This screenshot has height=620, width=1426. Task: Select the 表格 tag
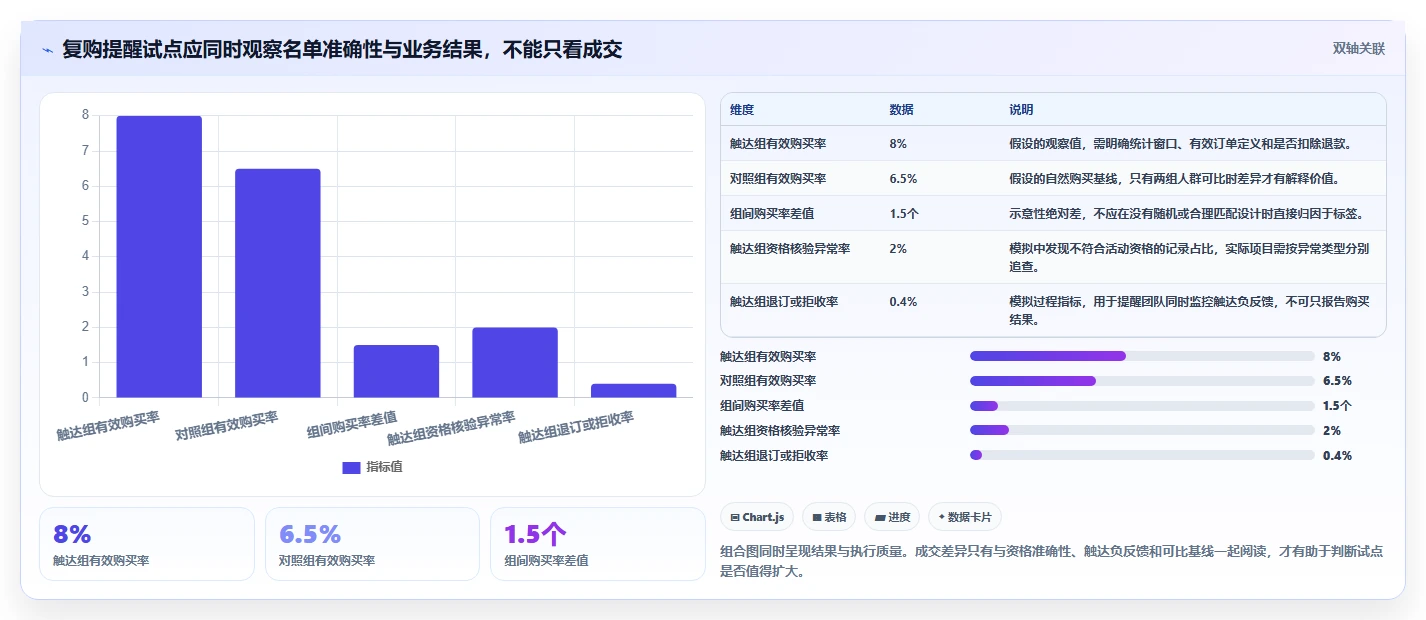click(829, 517)
